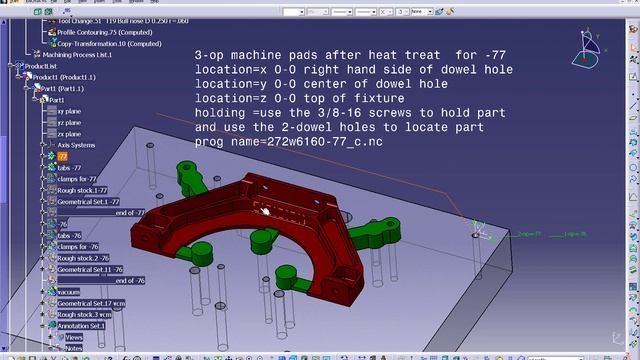Click the Circle tool in right toolbar

click(x=633, y=167)
